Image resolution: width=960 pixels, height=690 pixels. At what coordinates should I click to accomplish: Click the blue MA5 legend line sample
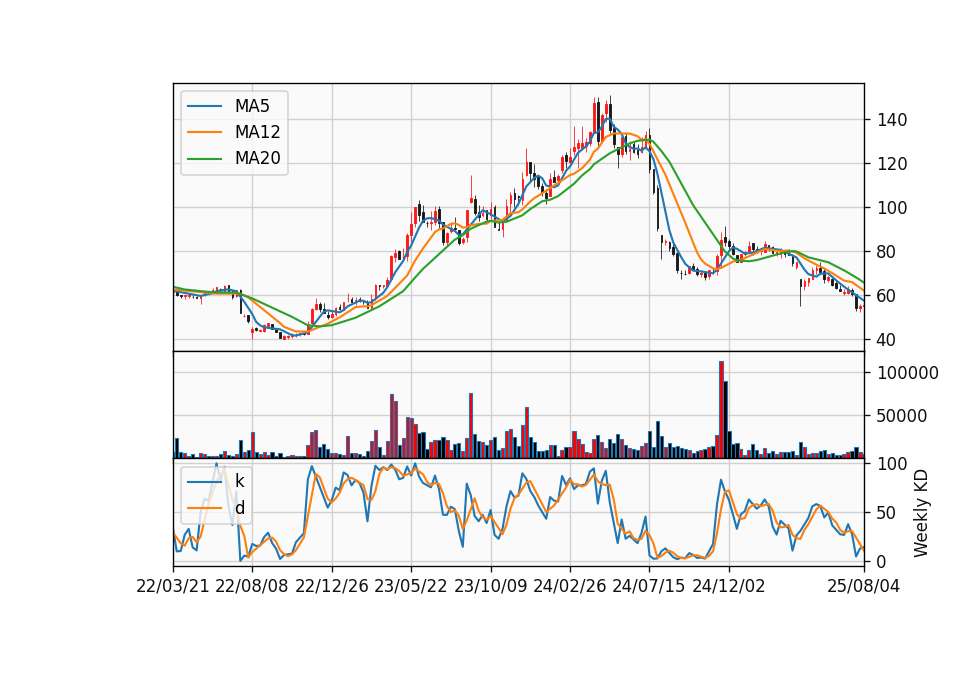[x=204, y=106]
